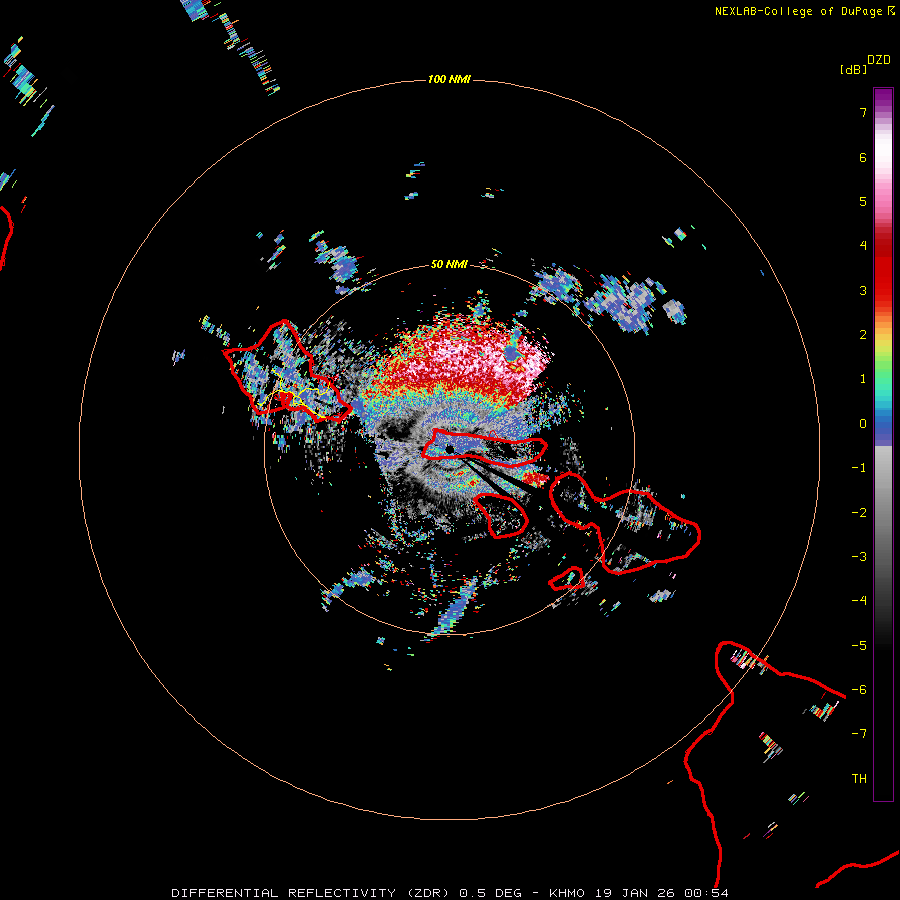Click the -4 value on the legend
This screenshot has height=900, width=900.
click(859, 600)
